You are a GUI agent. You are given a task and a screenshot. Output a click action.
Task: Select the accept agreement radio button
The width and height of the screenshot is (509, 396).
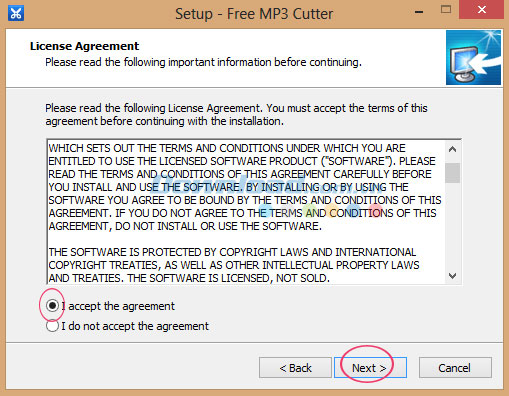[x=52, y=305]
